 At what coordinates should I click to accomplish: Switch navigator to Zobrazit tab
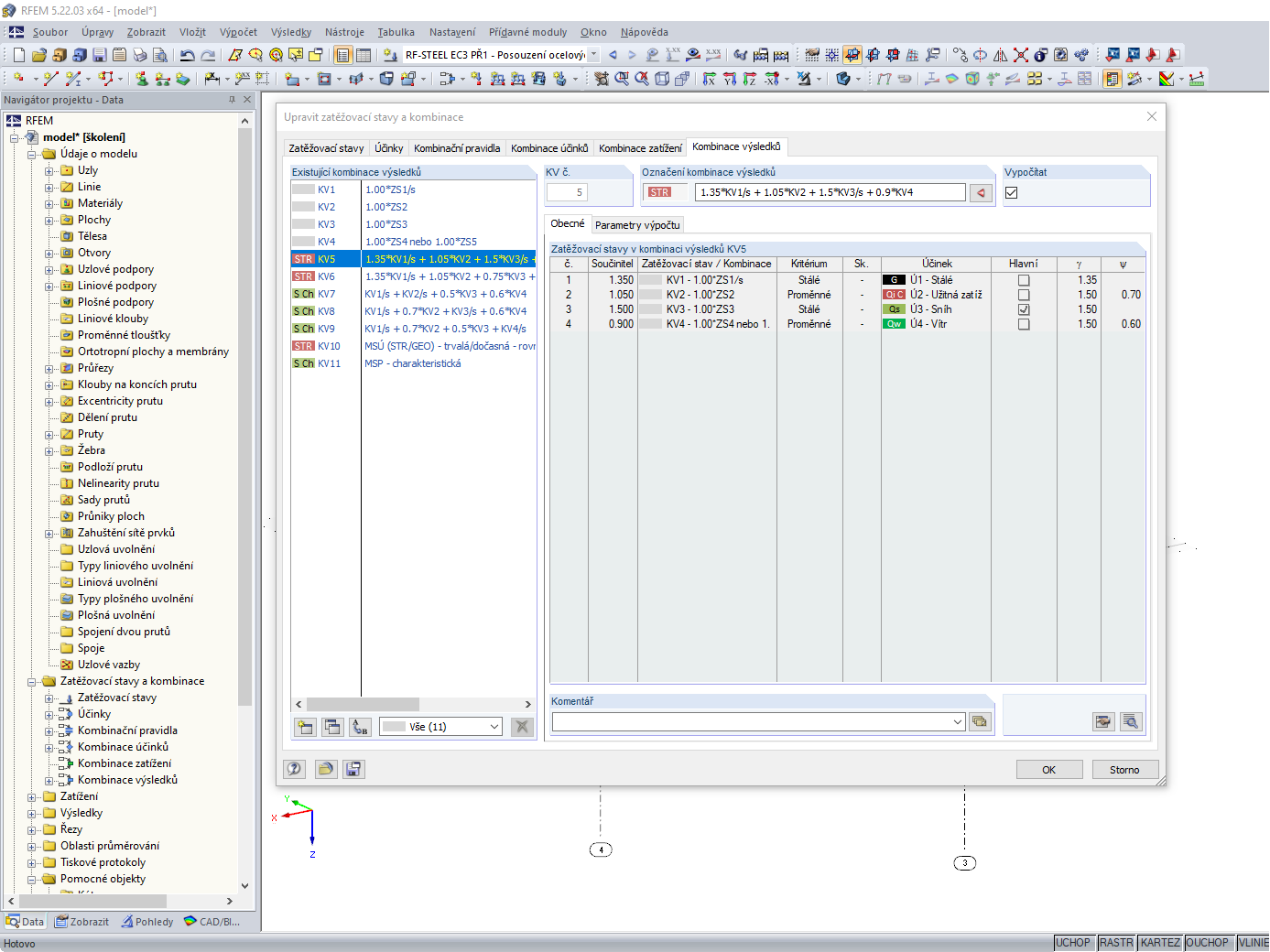(81, 922)
